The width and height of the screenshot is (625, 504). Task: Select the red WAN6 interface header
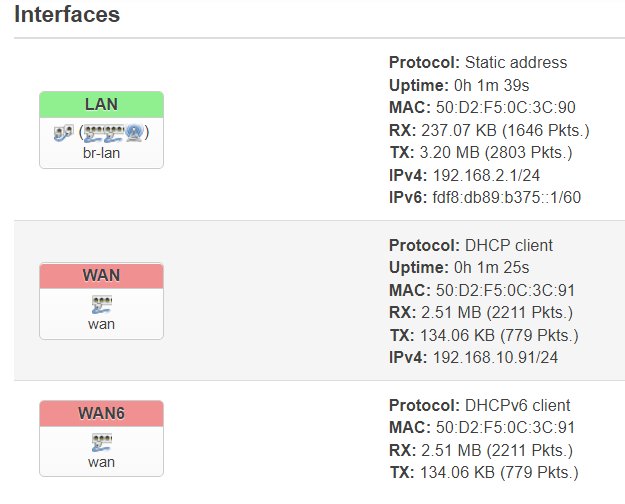[x=101, y=413]
